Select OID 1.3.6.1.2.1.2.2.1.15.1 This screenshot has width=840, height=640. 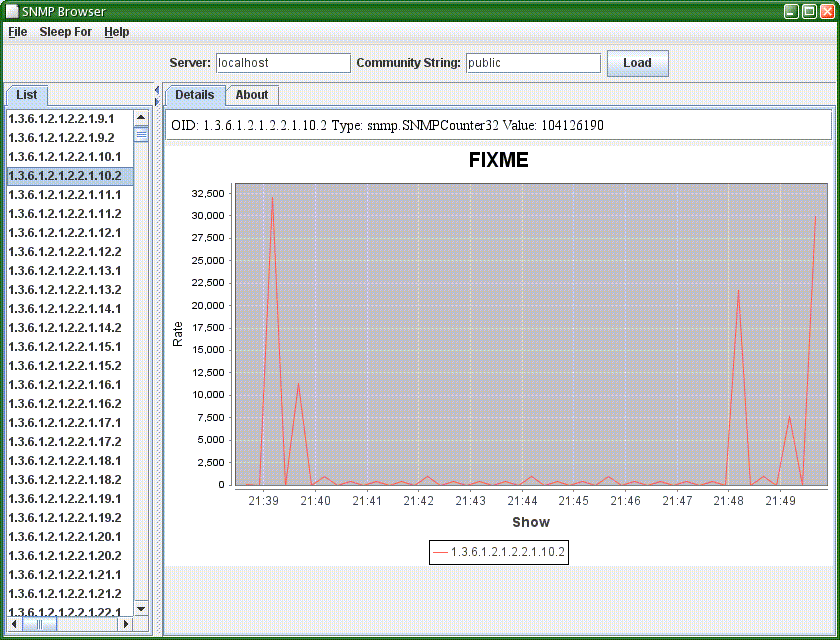click(x=70, y=347)
